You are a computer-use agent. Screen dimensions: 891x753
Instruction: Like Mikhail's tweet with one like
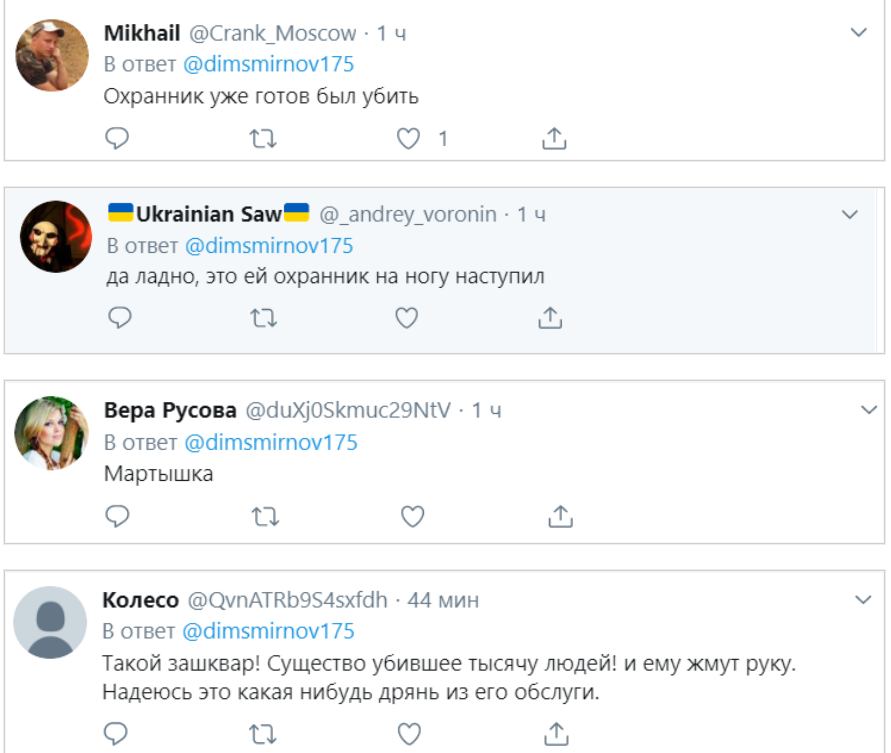(408, 139)
